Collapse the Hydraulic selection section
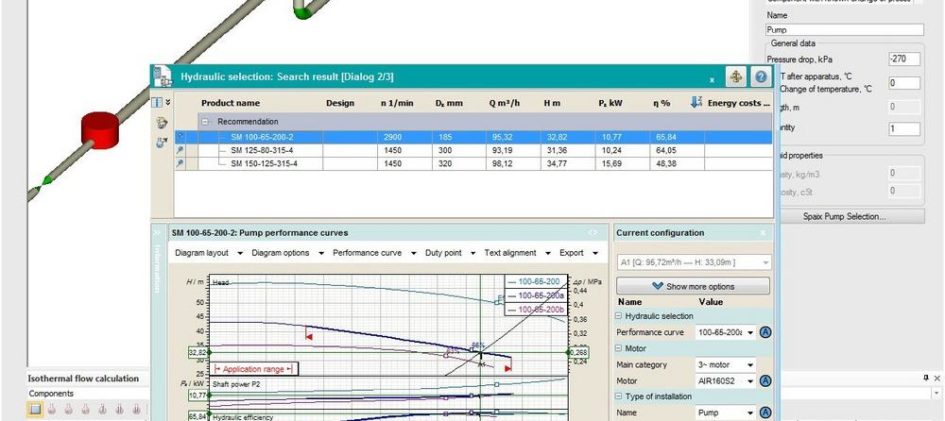Screen dimensions: 945x421 click(x=620, y=316)
